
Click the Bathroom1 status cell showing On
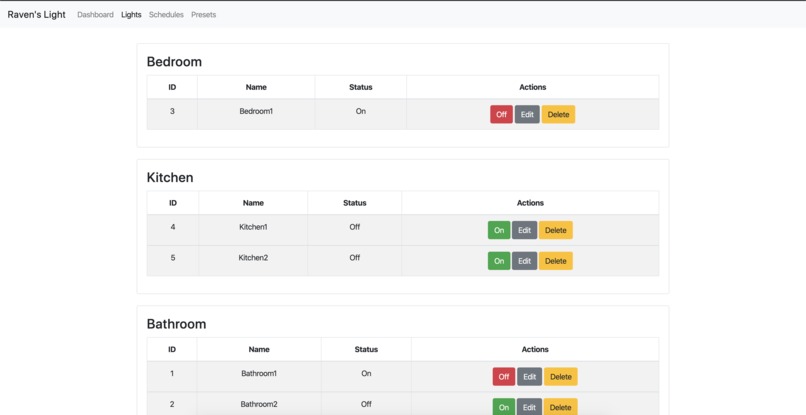click(x=366, y=376)
